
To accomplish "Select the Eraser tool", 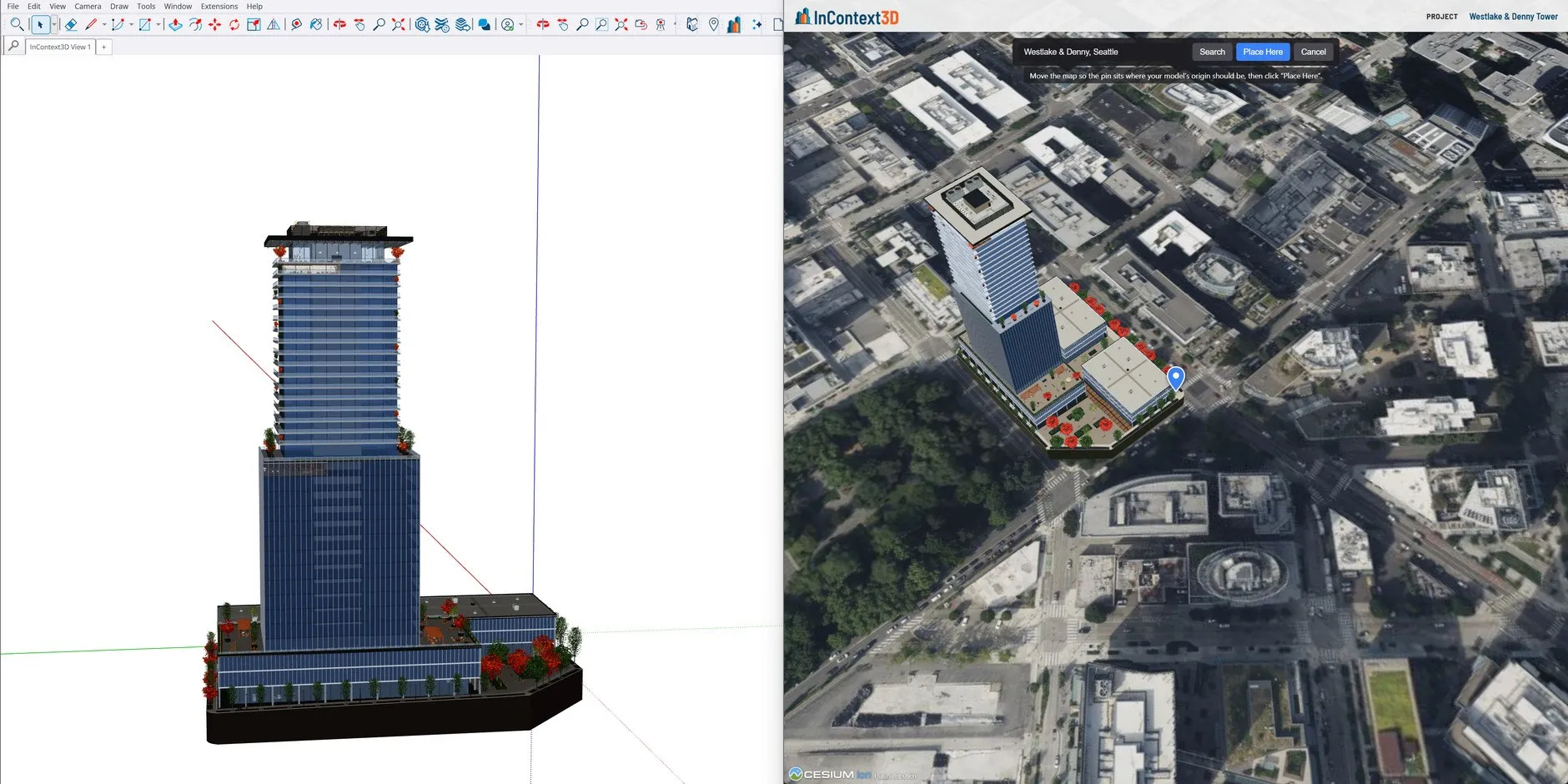I will (71, 25).
